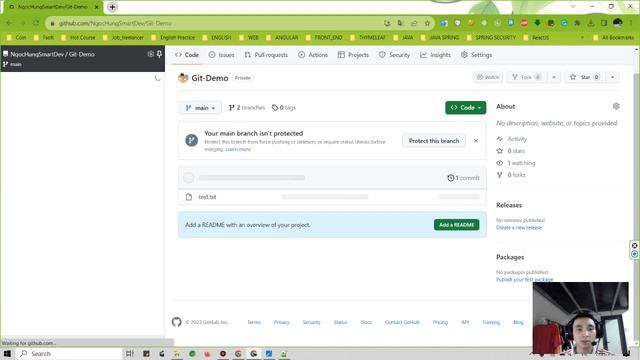Expand the Fork dropdown arrow
This screenshot has width=640, height=360.
tap(554, 77)
